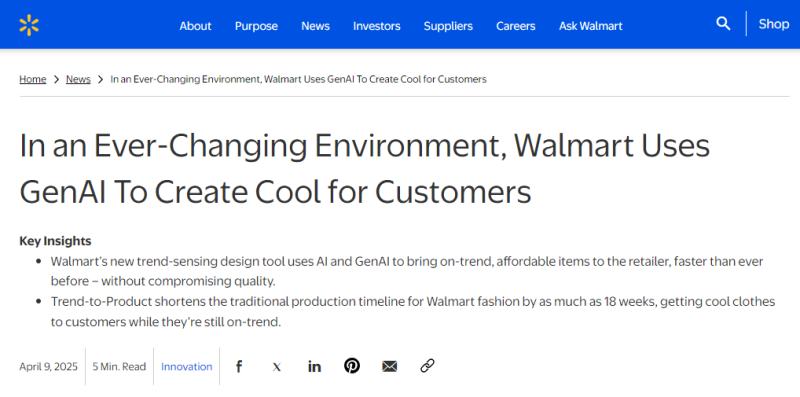Screen dimensions: 800x397
Task: Click the article headline text
Action: (x=364, y=168)
